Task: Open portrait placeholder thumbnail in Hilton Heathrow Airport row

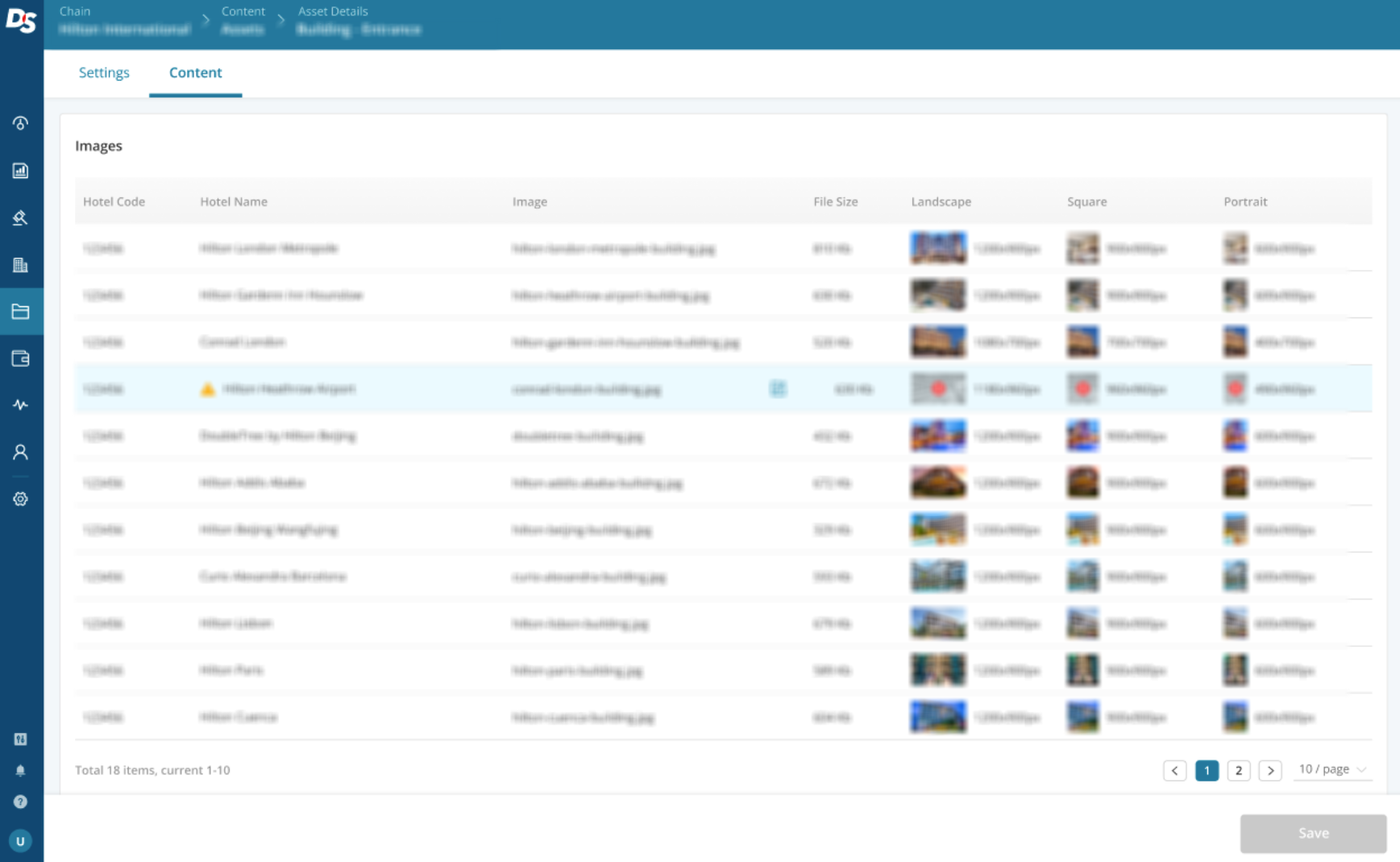Action: point(1235,389)
